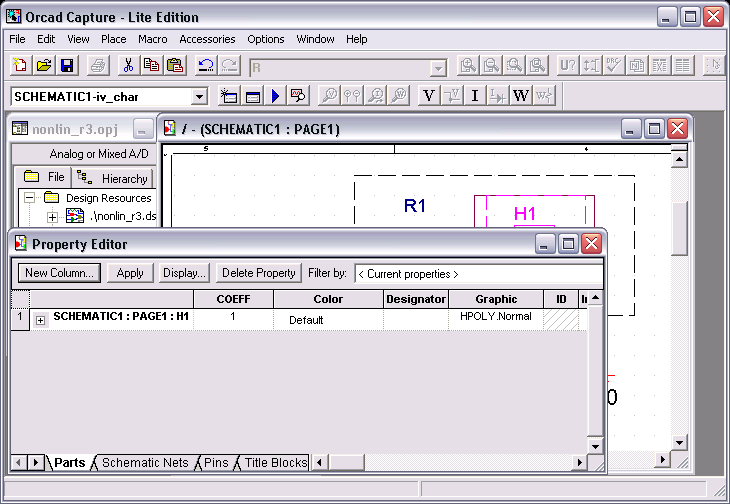
Task: Click the Display... button
Action: pyautogui.click(x=184, y=273)
